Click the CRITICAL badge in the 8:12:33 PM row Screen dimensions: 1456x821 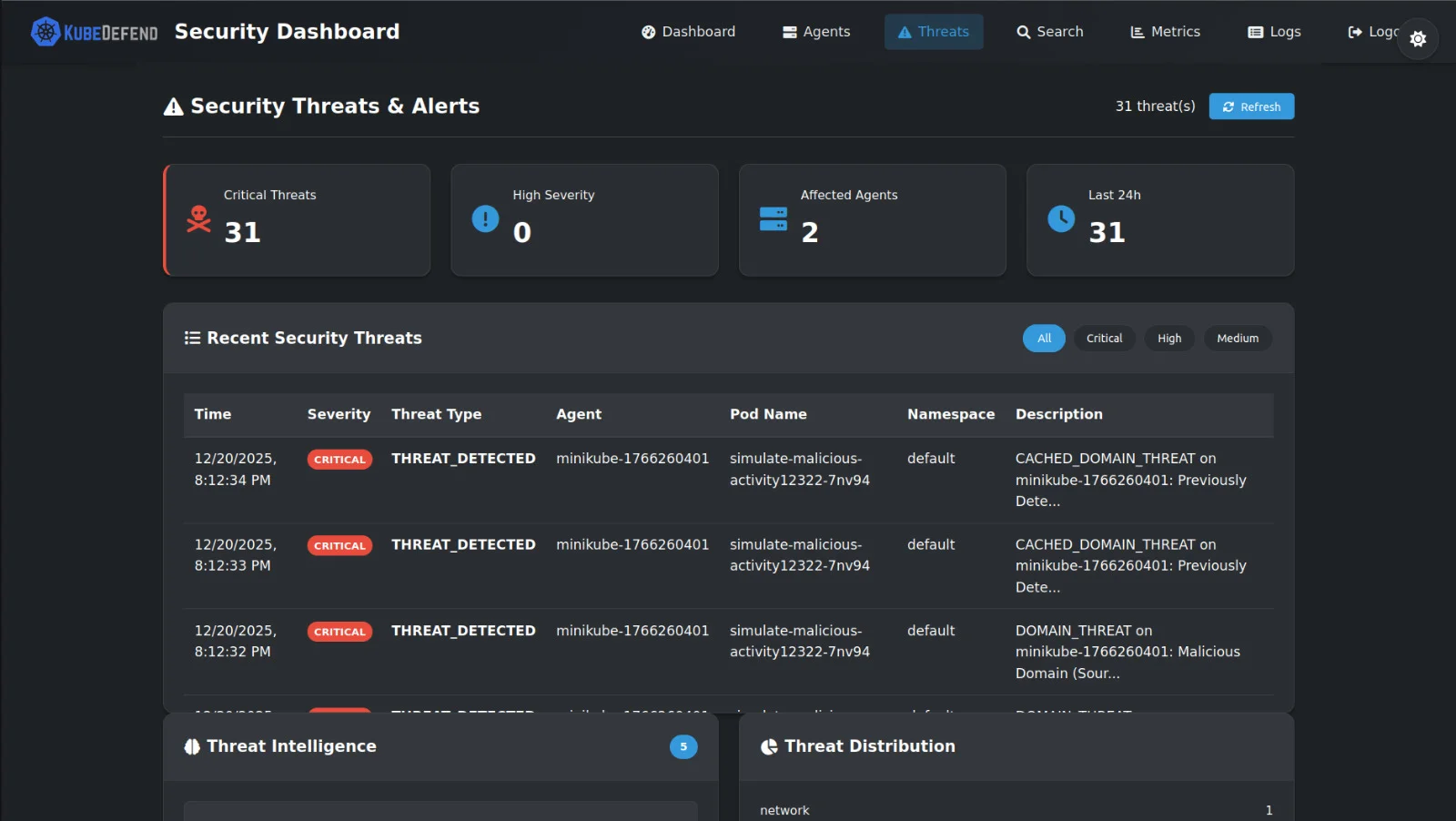tap(339, 546)
